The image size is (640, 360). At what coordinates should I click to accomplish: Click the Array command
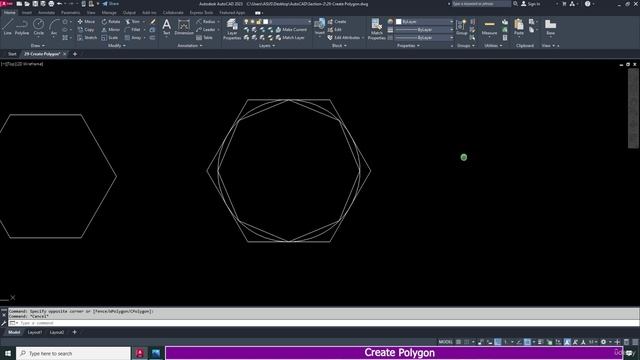coord(133,38)
